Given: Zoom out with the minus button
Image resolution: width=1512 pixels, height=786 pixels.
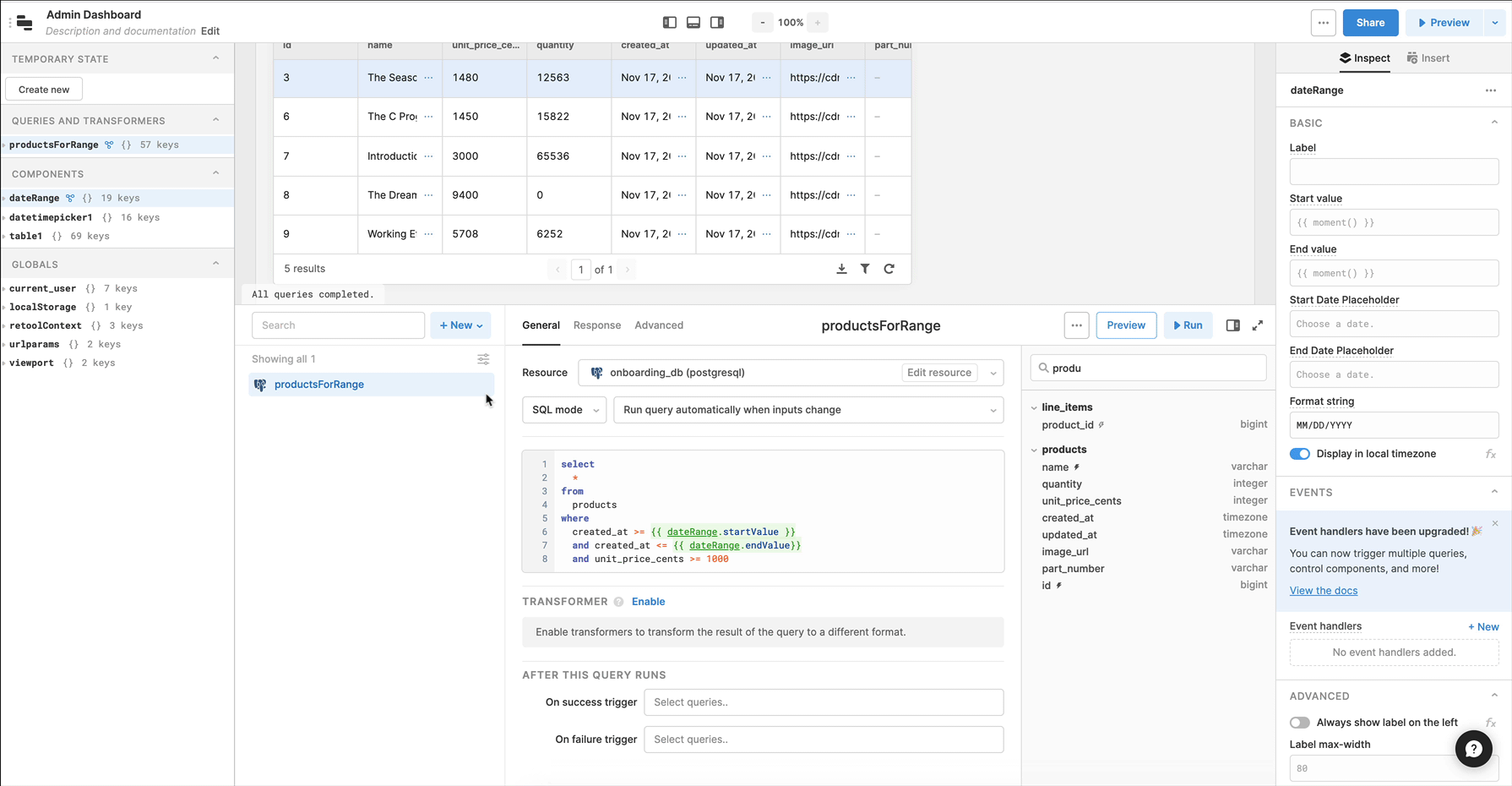Looking at the screenshot, I should (x=763, y=23).
